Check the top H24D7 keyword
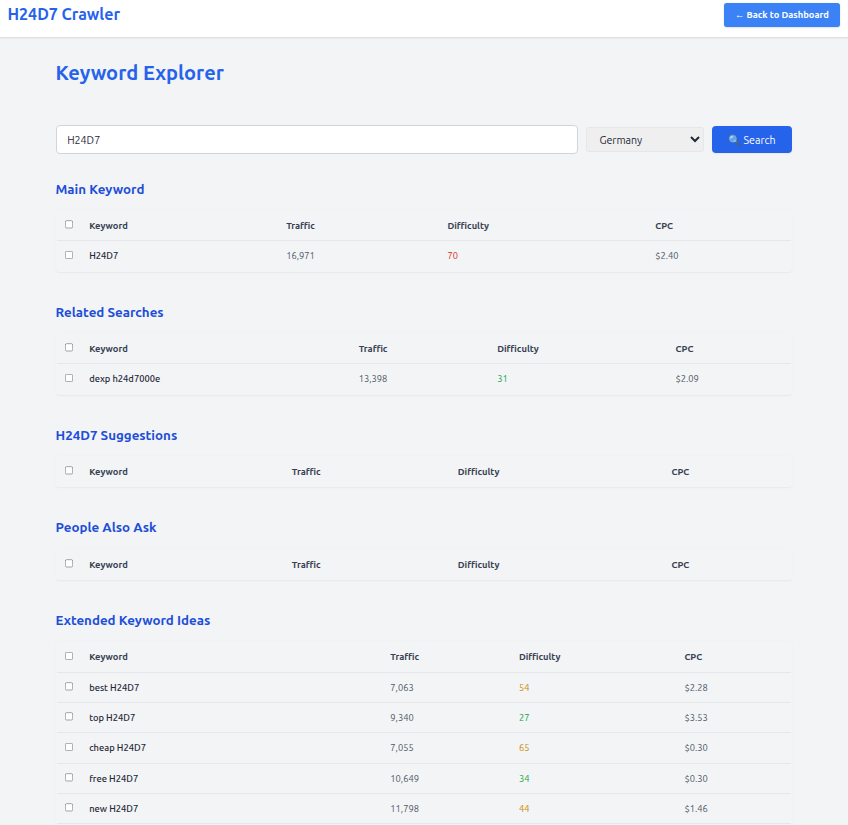Screen dimensions: 848x825 (68, 717)
